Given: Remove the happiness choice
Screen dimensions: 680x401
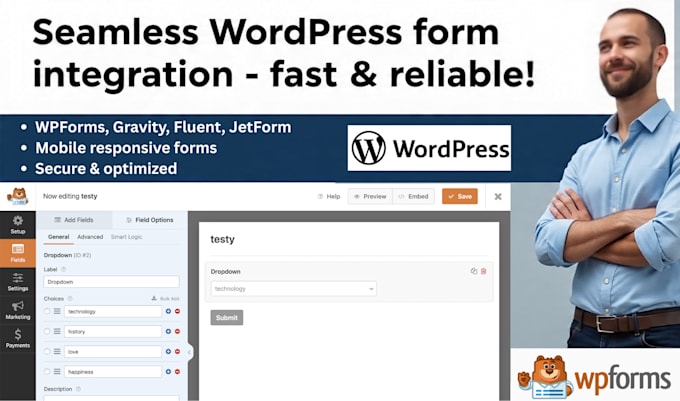Looking at the screenshot, I should tap(177, 372).
